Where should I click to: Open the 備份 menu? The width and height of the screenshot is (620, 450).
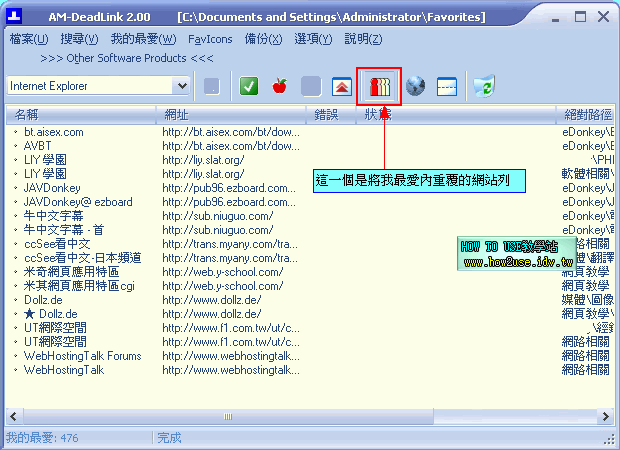coord(263,39)
